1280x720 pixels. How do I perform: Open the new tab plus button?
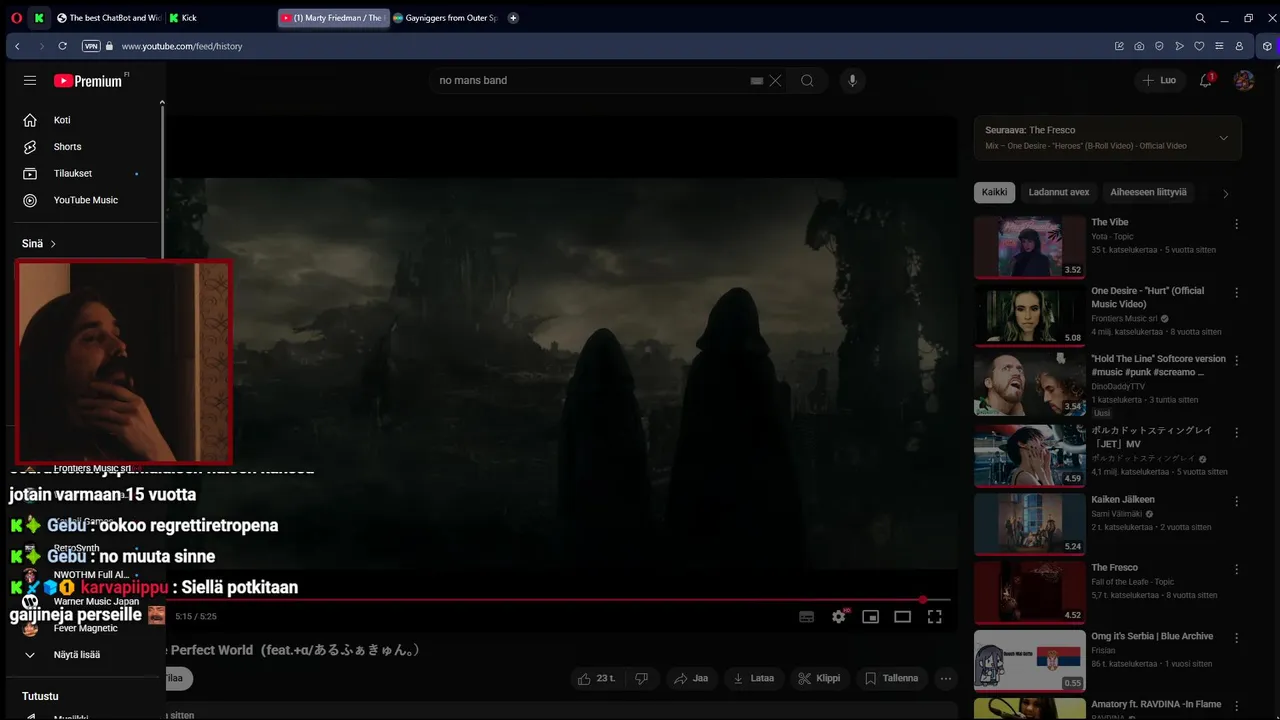(513, 18)
